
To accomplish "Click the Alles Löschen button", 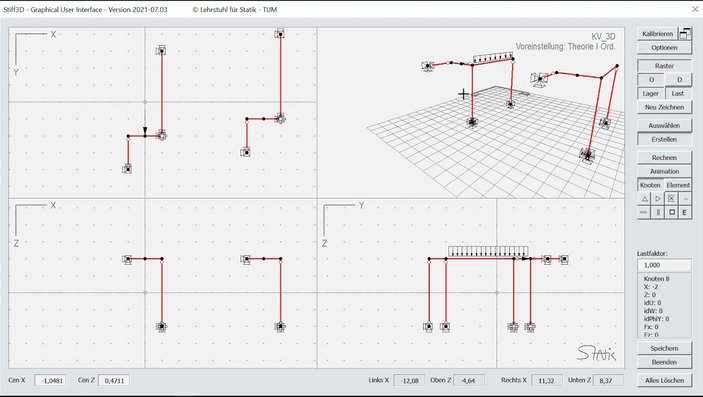I will click(x=664, y=380).
